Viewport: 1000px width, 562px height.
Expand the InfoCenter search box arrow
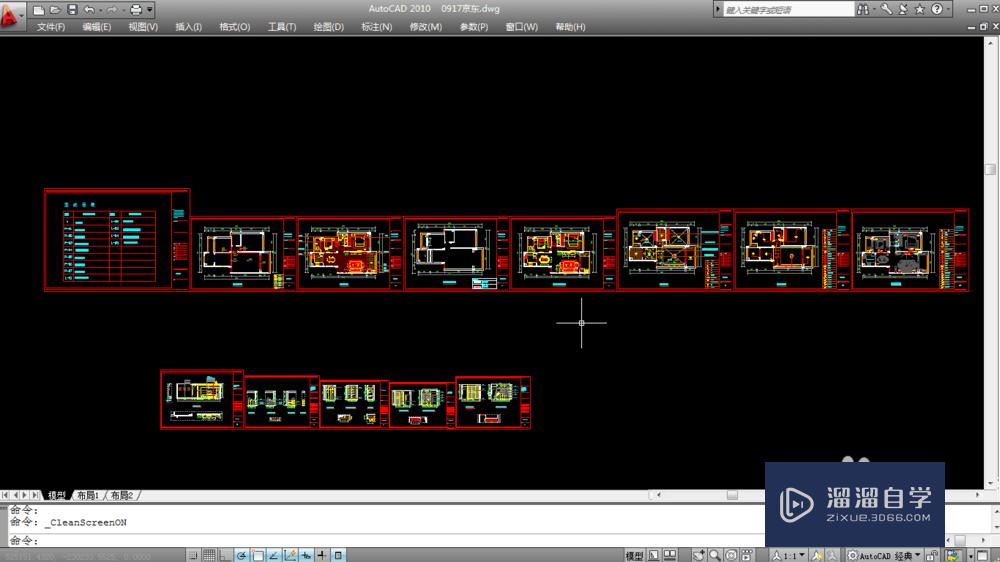(718, 10)
